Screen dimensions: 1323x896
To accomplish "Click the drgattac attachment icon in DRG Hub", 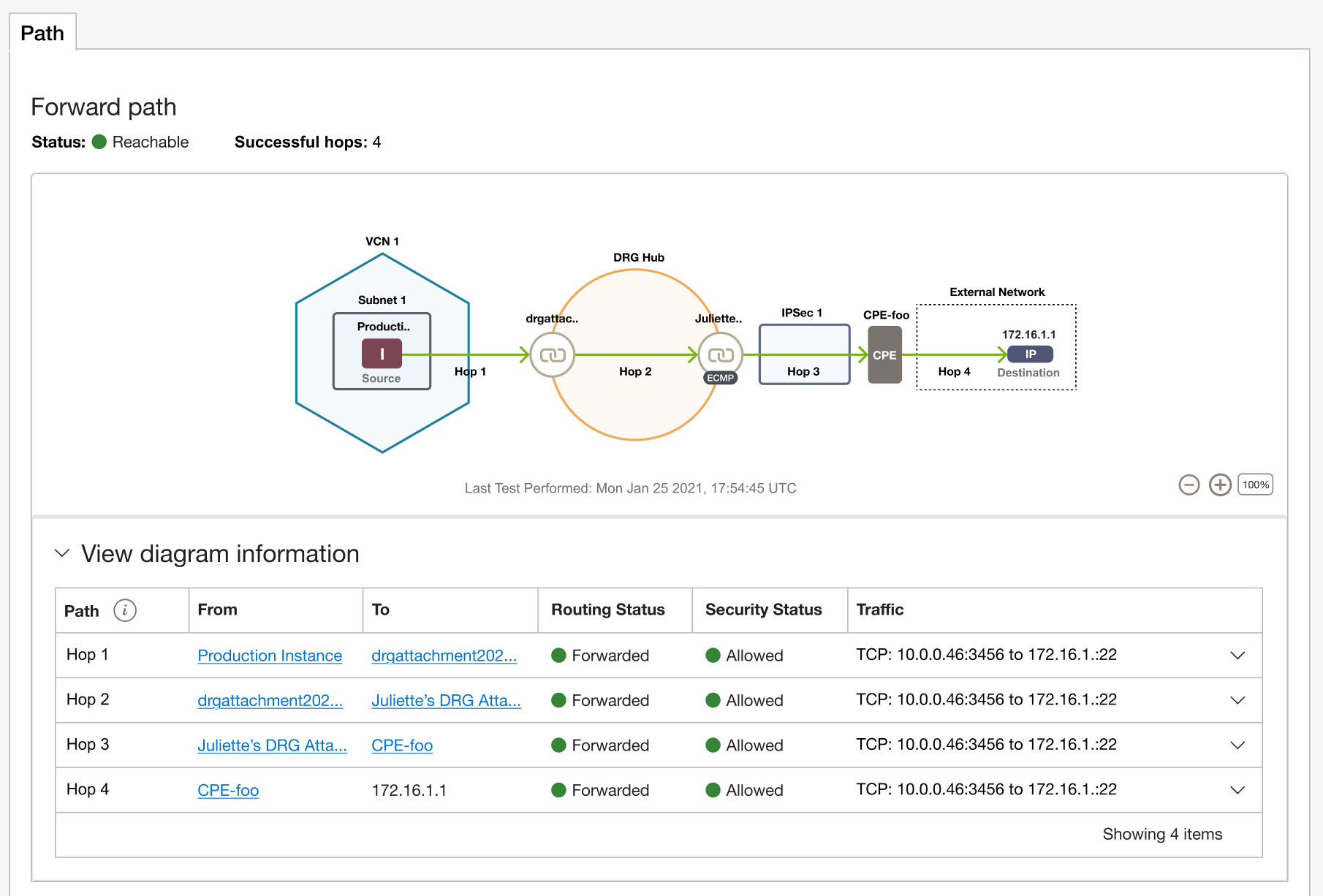I will tap(552, 354).
